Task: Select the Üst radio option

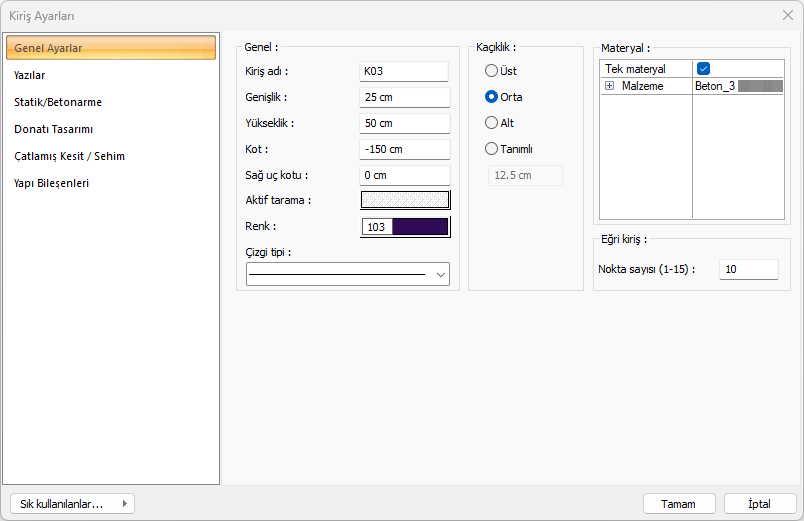Action: tap(491, 71)
